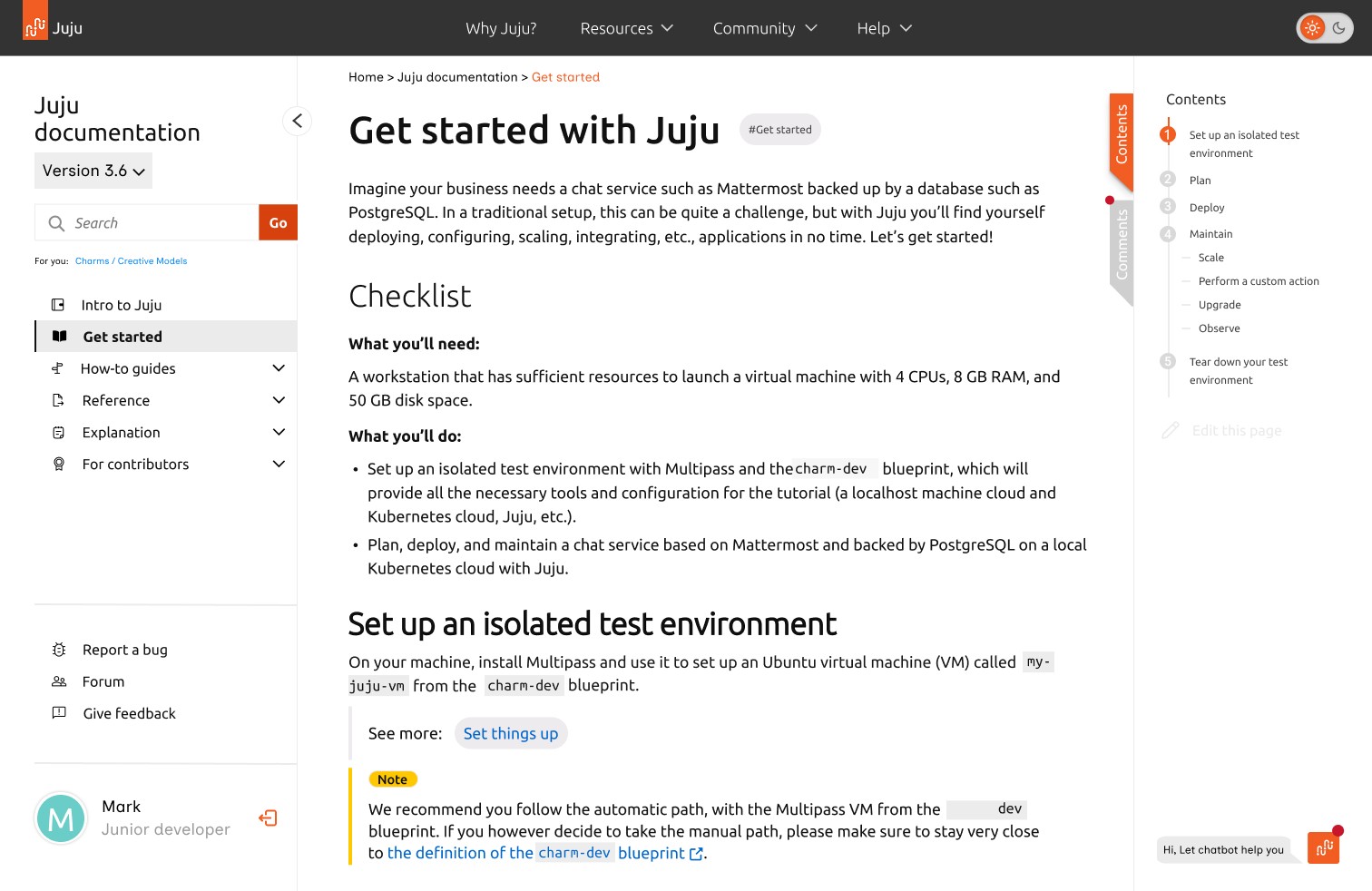
Task: Open the Help dropdown menu
Action: click(884, 28)
